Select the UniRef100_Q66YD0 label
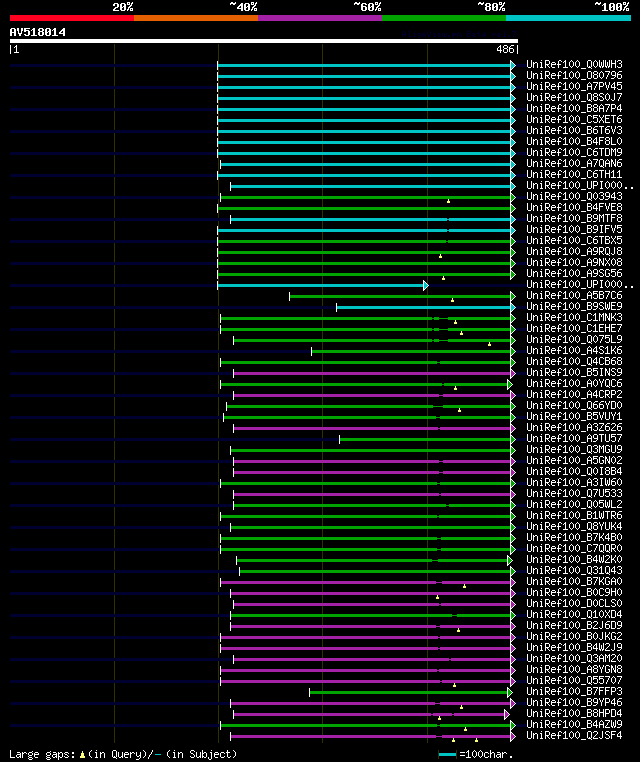 point(574,406)
